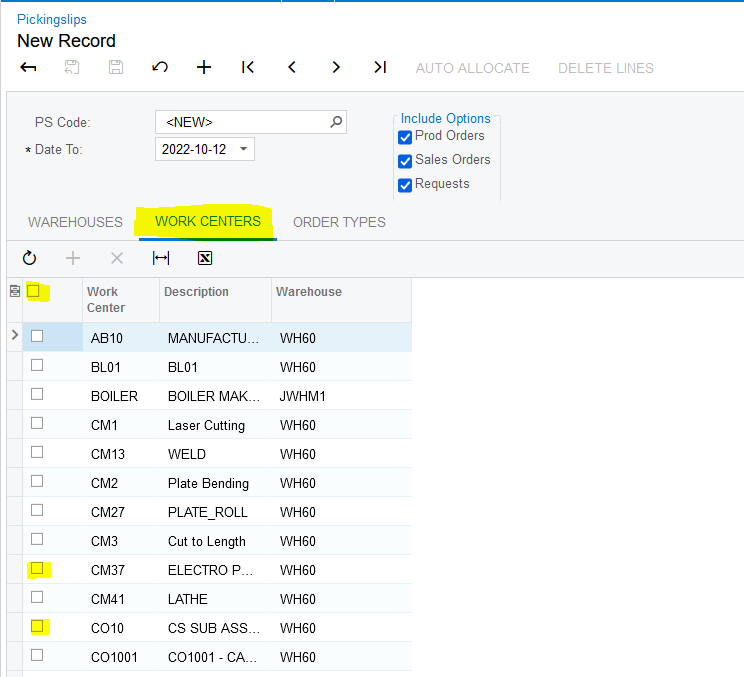
Task: Go to next record arrow
Action: [336, 68]
